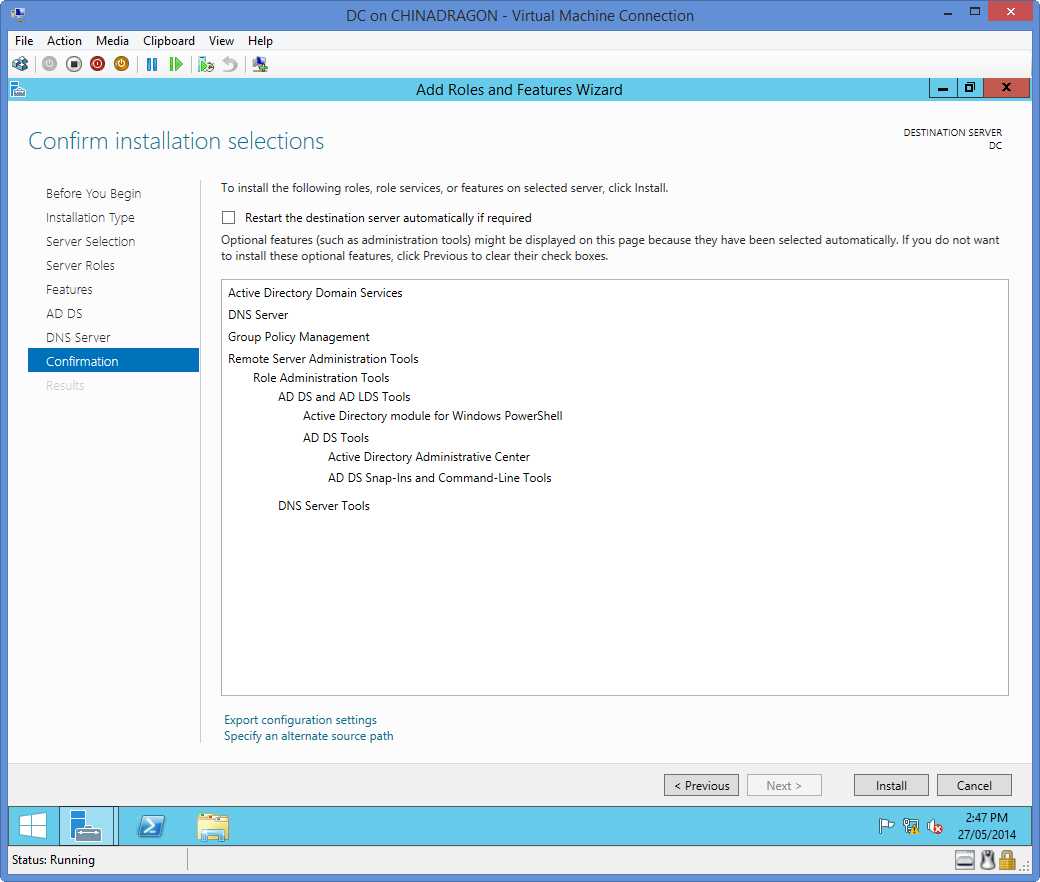Click the Enhanced Session toolbar icon
The image size is (1040, 882).
click(260, 64)
